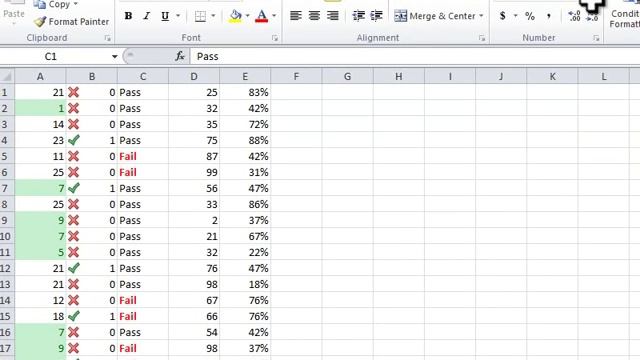Viewport: 640px width, 360px height.
Task: Select cell E4 showing 88%
Action: 245,140
